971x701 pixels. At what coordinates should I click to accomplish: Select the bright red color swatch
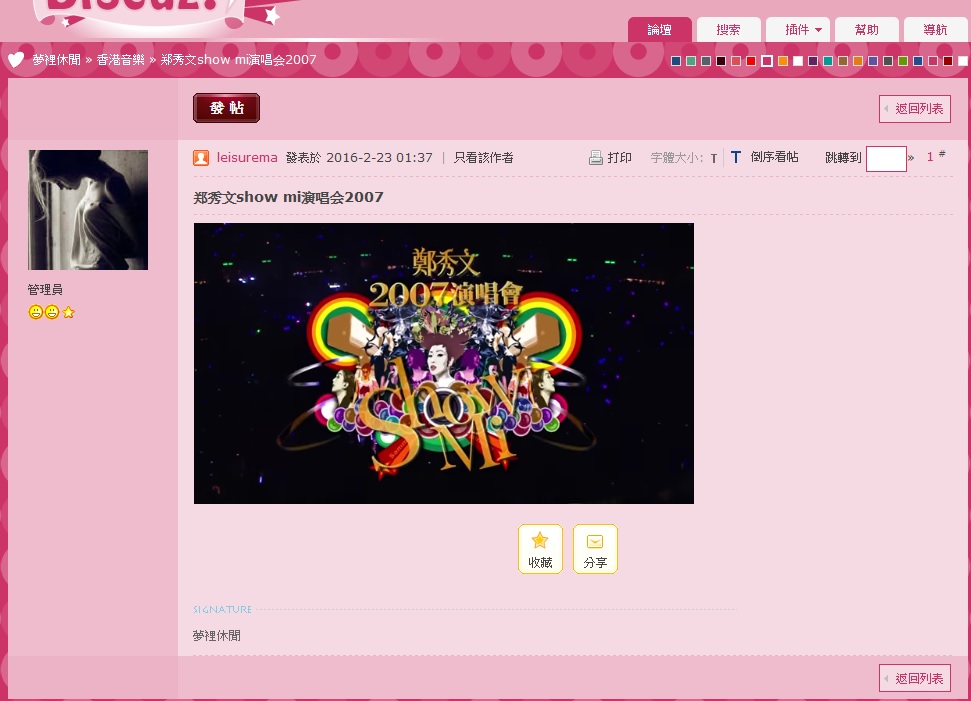point(751,61)
